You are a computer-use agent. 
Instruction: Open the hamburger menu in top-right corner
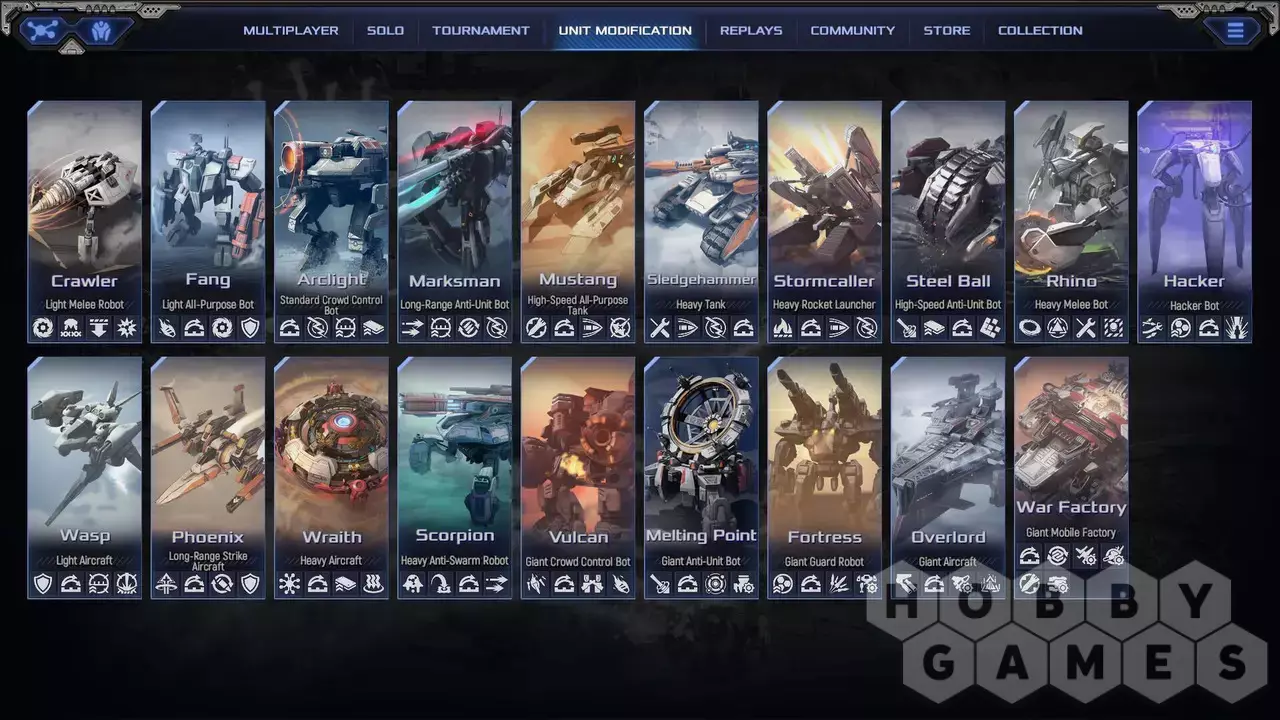coord(1235,31)
